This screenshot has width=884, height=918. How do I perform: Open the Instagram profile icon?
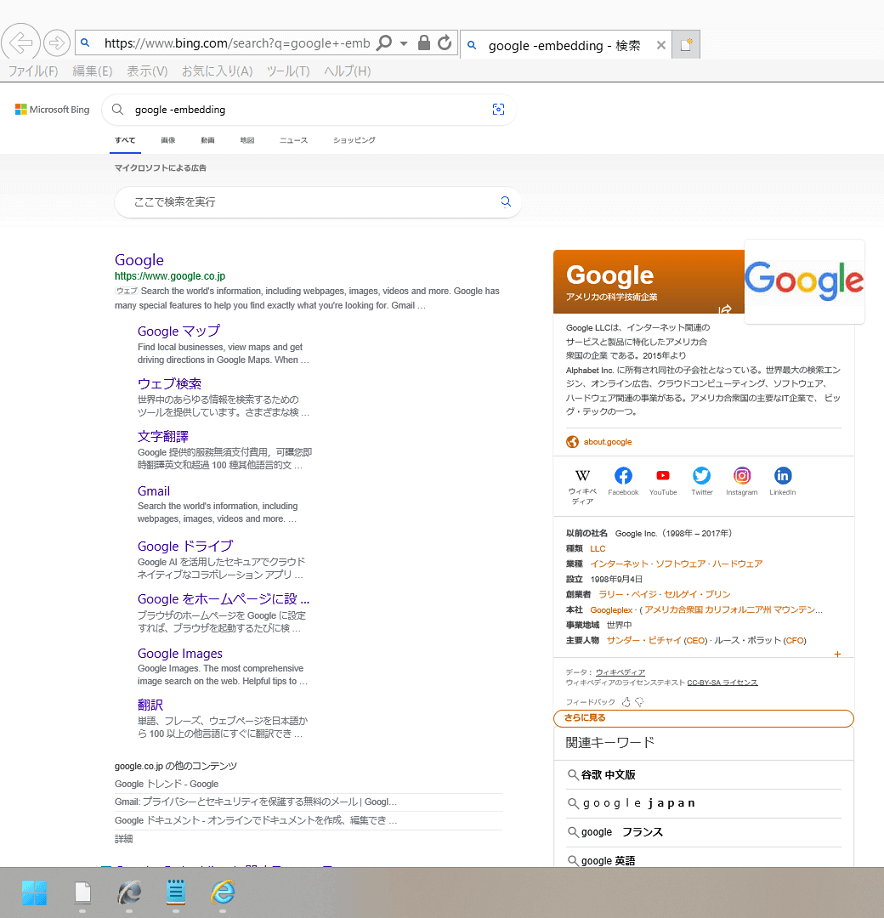742,475
